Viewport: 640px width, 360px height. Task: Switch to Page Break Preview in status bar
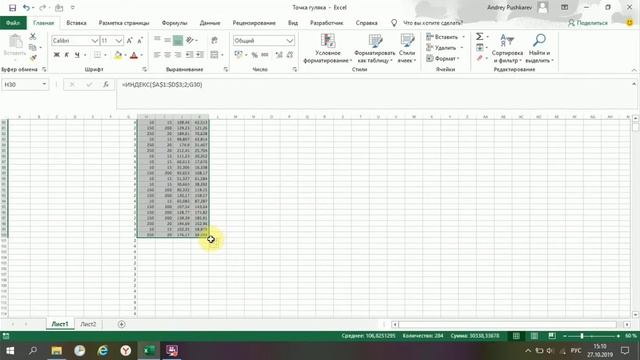(552, 336)
